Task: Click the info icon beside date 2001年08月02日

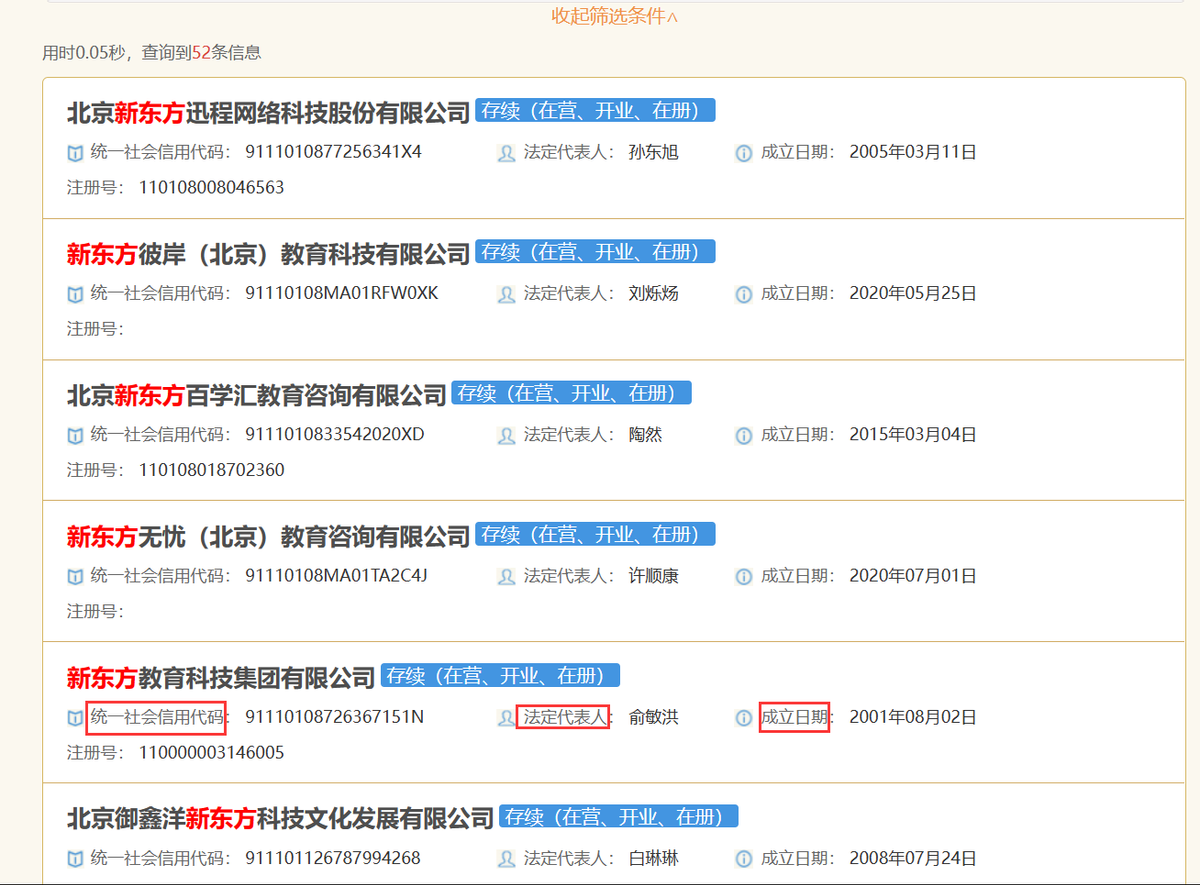Action: pyautogui.click(x=742, y=717)
